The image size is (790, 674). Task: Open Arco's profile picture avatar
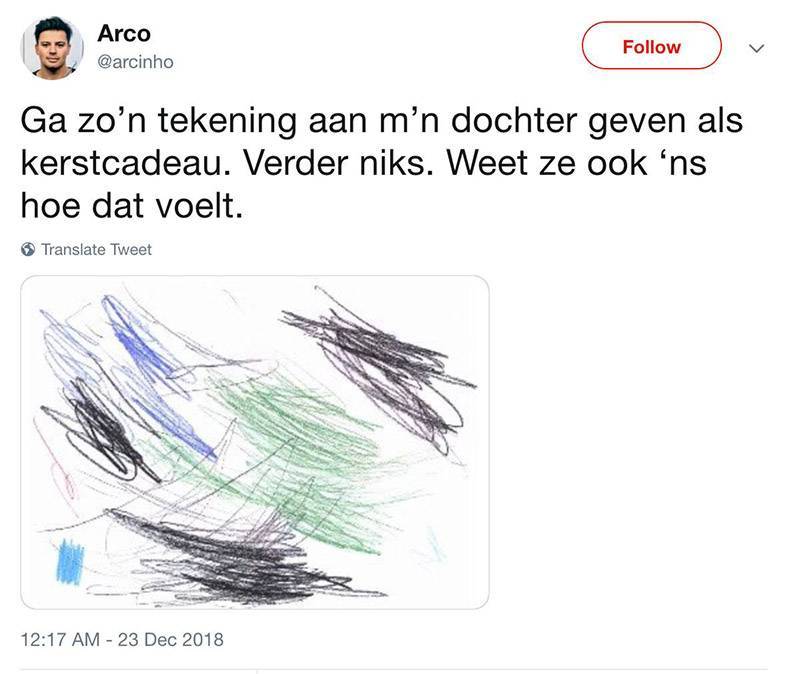(x=52, y=48)
